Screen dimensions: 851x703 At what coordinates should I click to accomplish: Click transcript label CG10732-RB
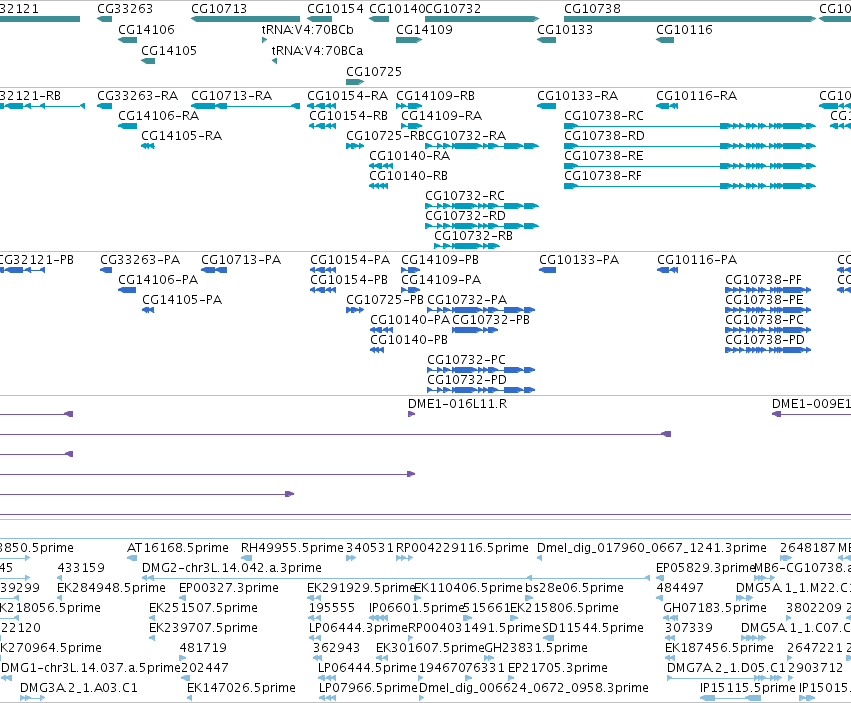[x=473, y=236]
